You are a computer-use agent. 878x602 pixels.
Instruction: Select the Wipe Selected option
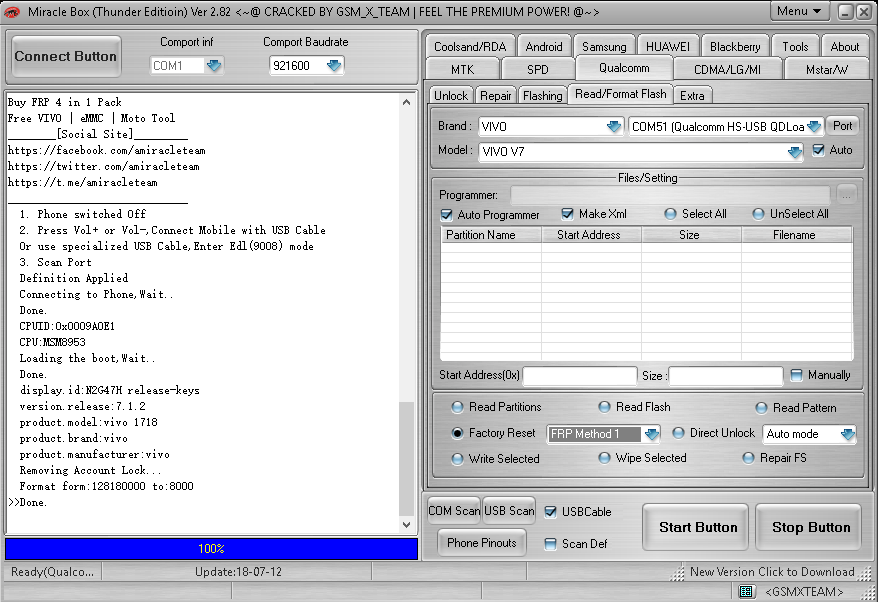point(604,458)
